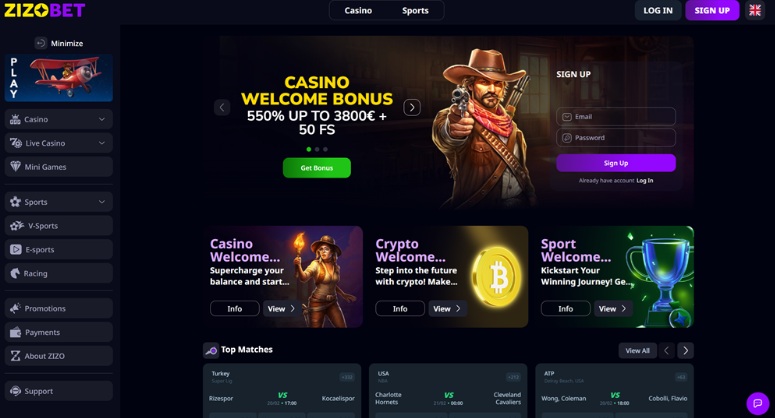Click the green Get Bonus button

[317, 168]
